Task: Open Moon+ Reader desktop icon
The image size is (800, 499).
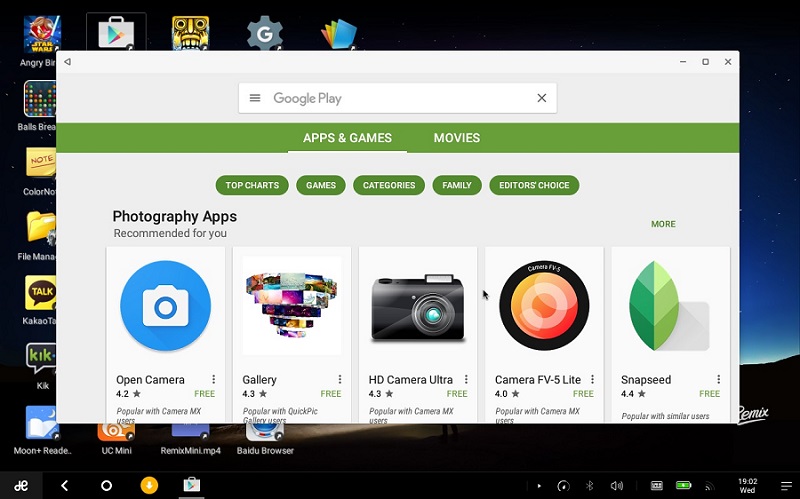Action: (42, 422)
